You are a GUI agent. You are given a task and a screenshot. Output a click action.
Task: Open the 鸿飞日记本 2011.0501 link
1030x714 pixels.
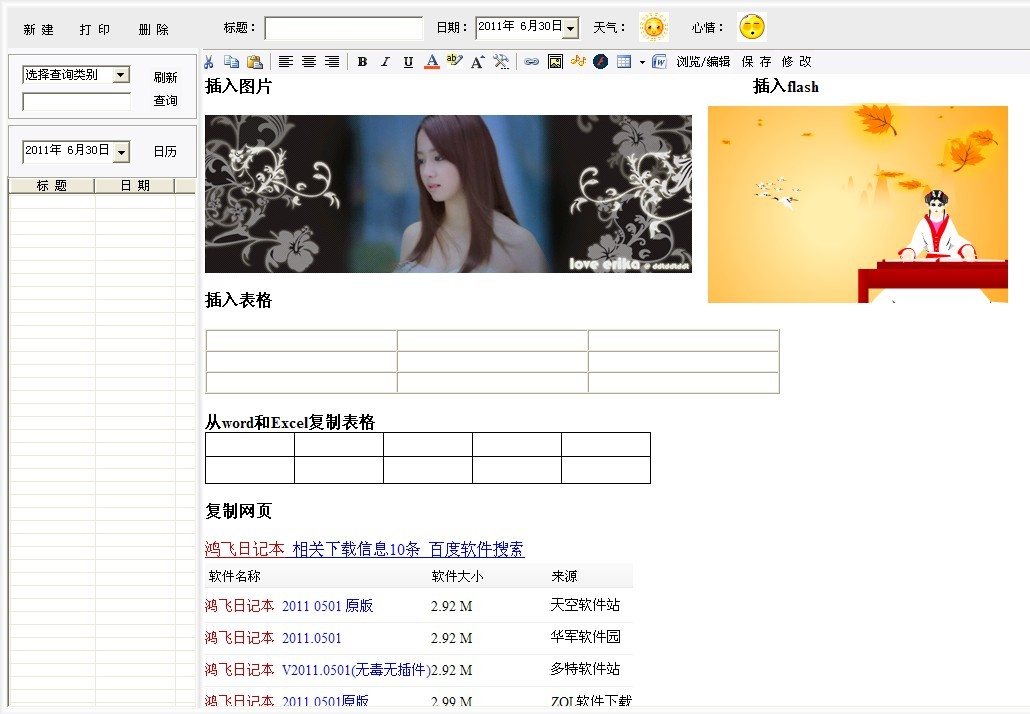273,638
